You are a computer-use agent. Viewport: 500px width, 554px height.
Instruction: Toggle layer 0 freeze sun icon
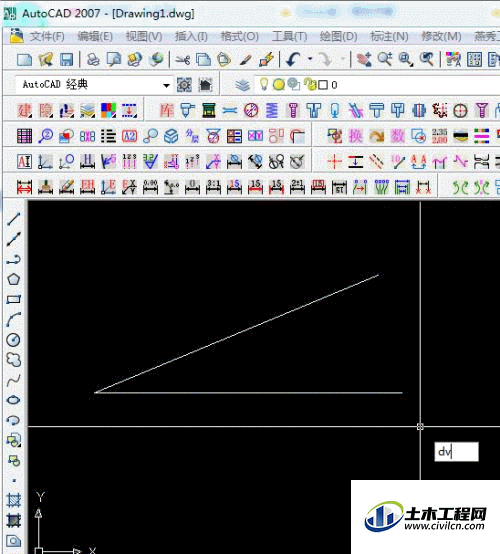(279, 84)
